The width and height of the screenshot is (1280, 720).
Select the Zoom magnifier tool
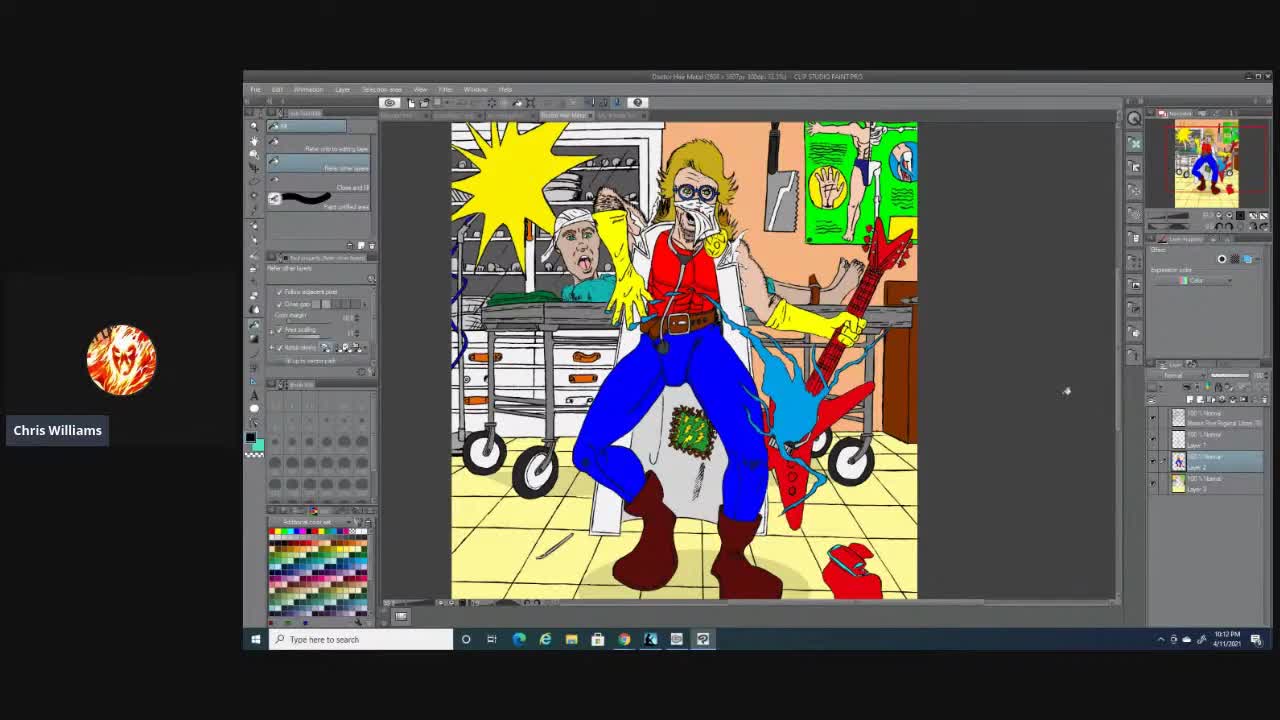tap(254, 127)
